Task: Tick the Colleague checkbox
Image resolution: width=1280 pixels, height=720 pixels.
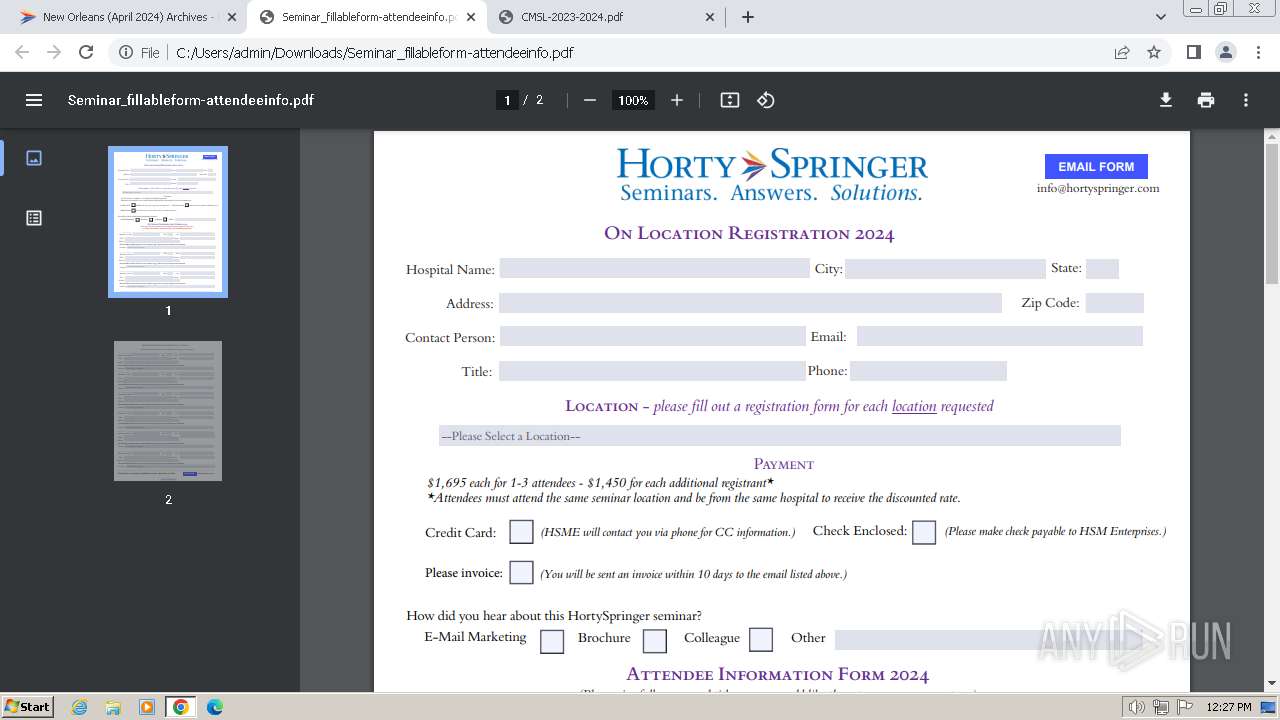Action: coord(761,639)
